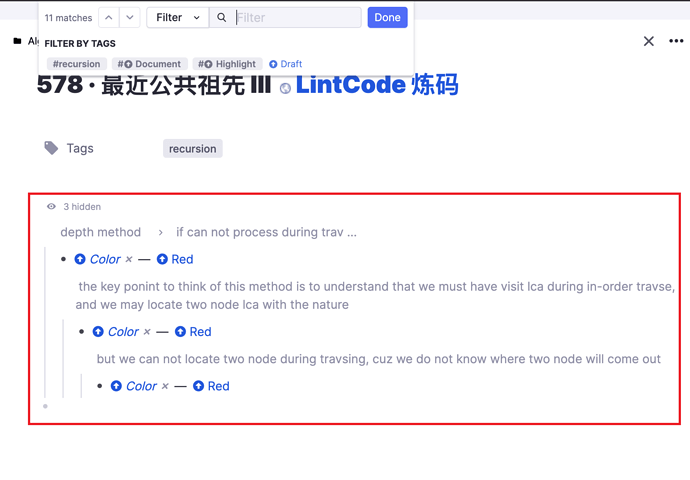Click bullet of the third Color row

(x=100, y=386)
